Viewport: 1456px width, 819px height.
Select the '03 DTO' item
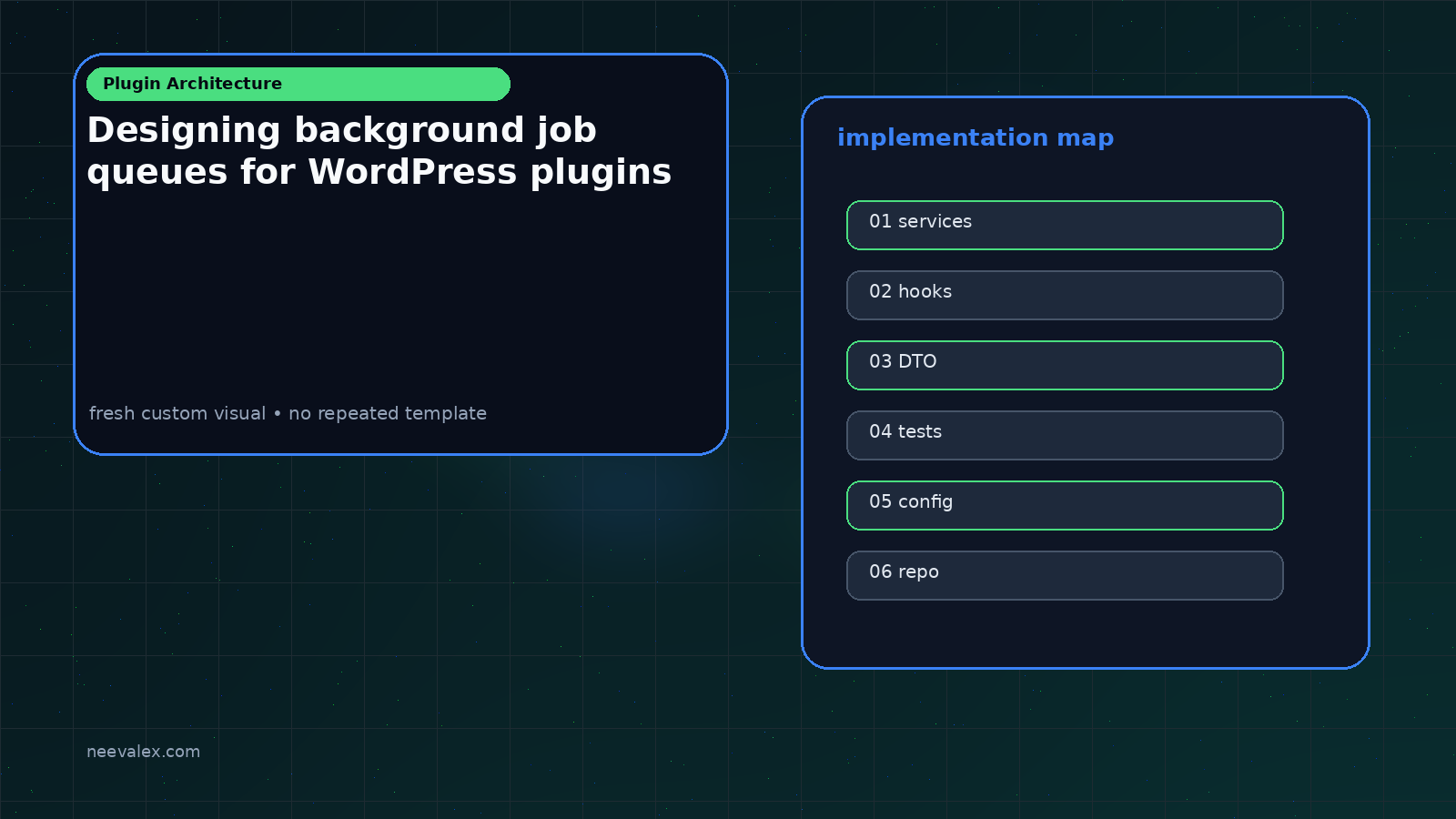tap(1065, 365)
